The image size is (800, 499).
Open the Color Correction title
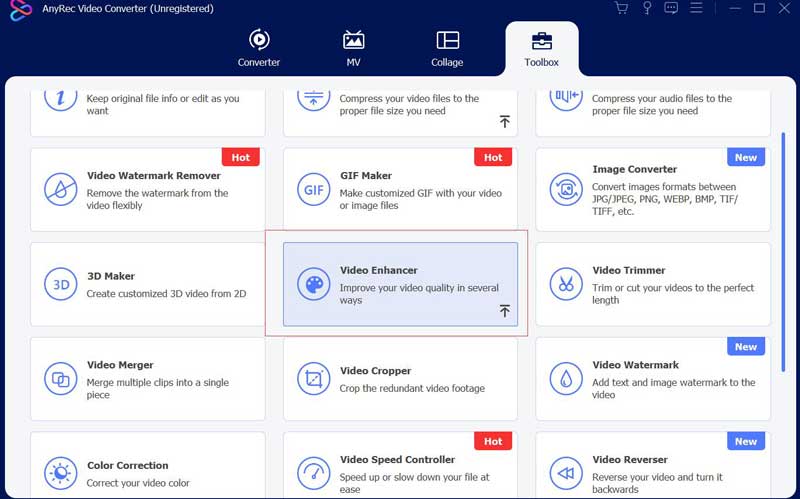[x=128, y=465]
